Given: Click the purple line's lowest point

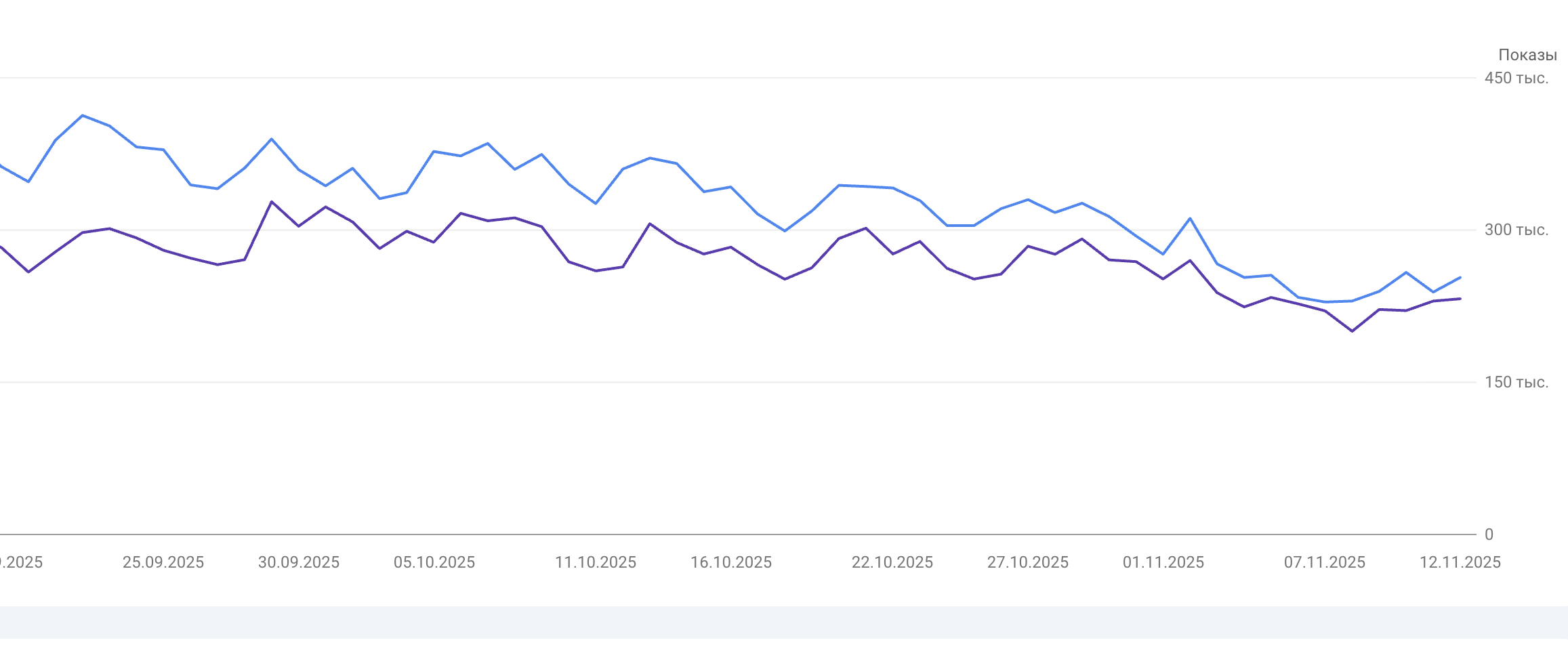Looking at the screenshot, I should click(x=1353, y=331).
